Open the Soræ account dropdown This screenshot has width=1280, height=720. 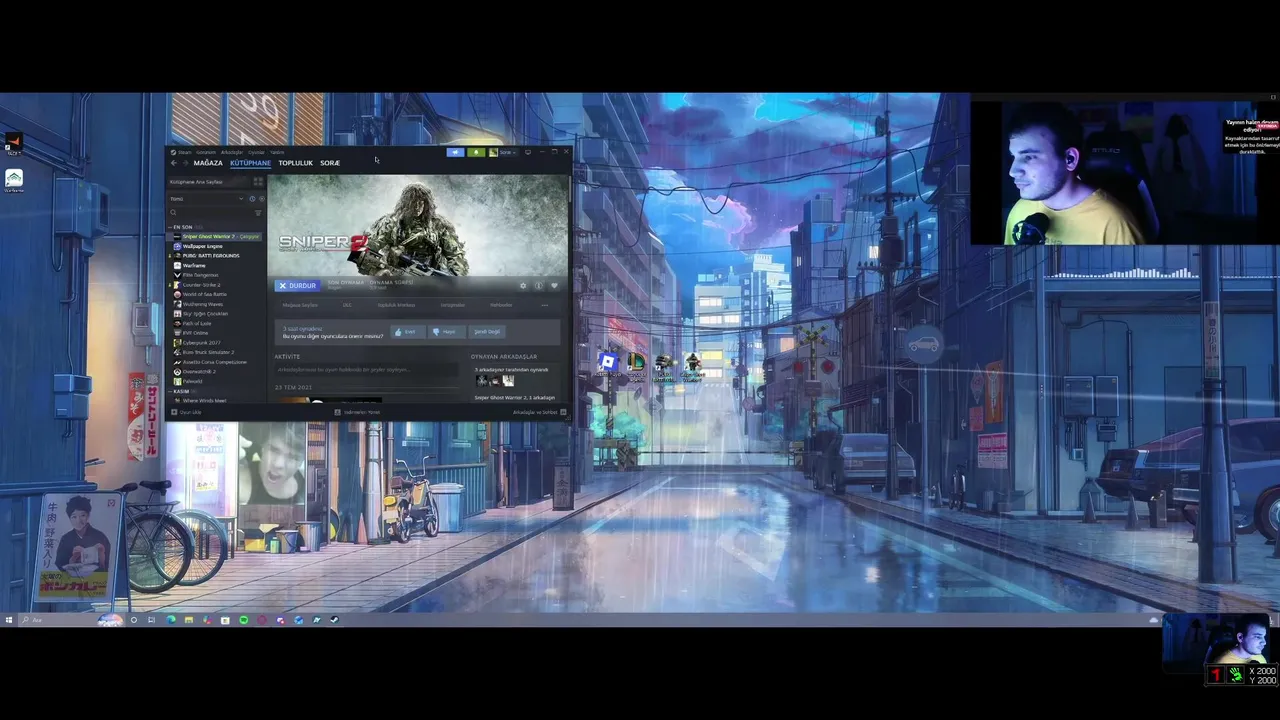click(503, 152)
